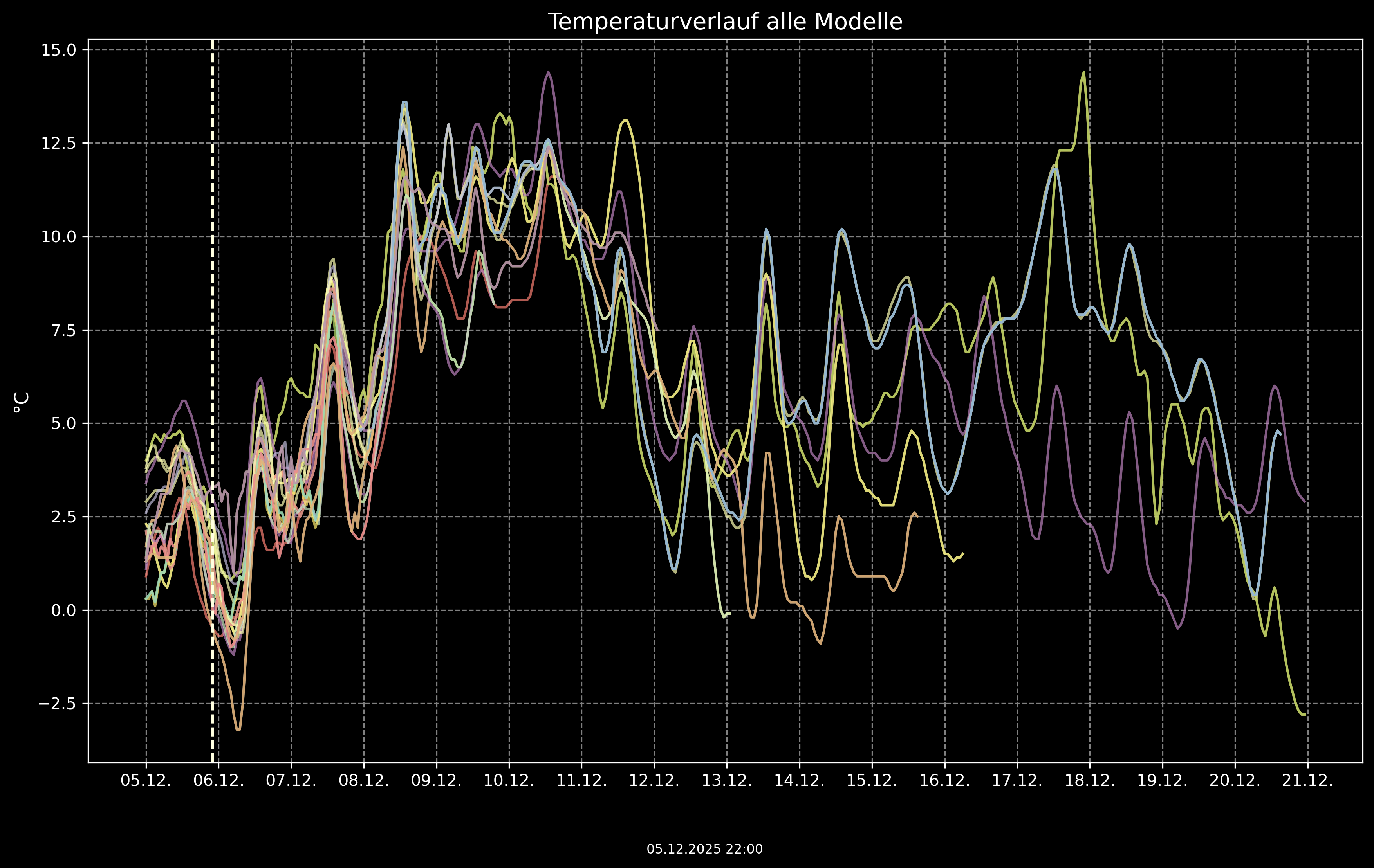
Task: Select the 10.0 y-axis tick label
Action: (x=59, y=237)
